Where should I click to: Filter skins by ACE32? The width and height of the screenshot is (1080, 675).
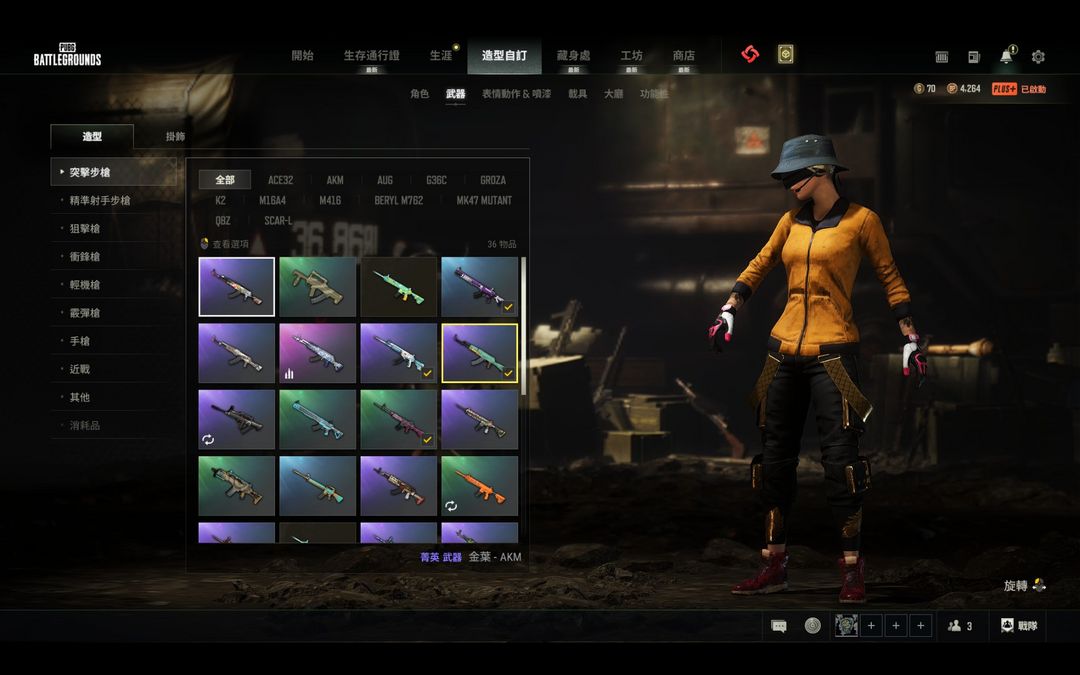280,180
